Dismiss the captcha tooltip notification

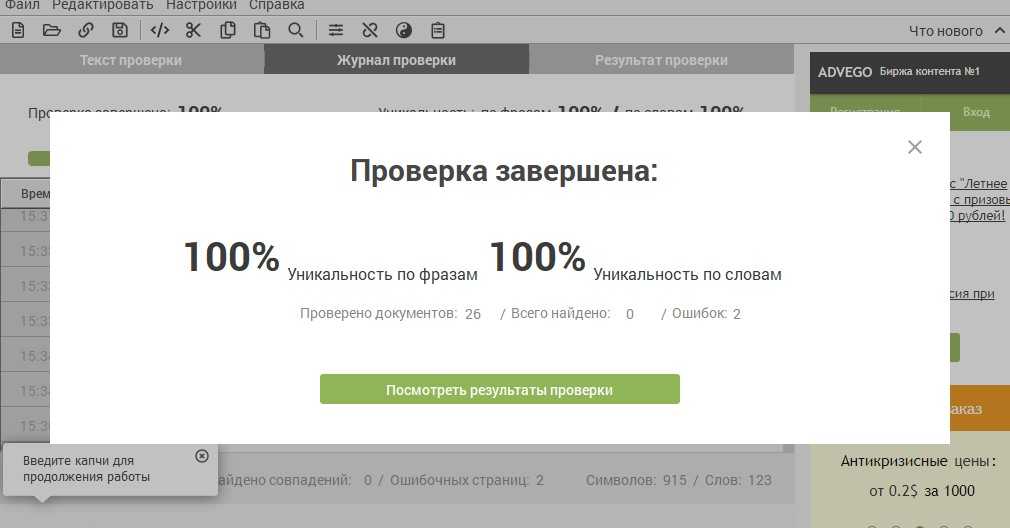(x=202, y=456)
